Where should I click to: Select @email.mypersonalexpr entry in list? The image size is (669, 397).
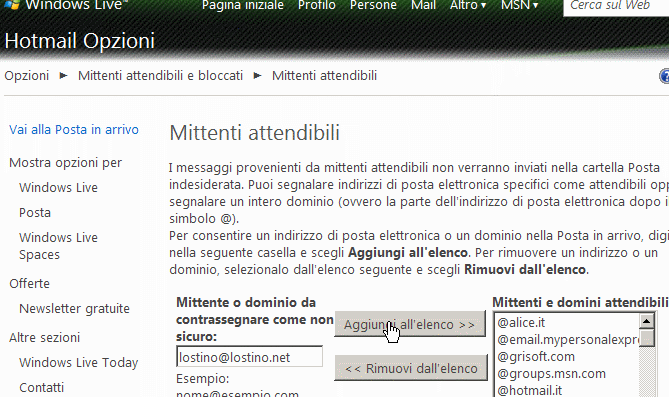pos(567,339)
